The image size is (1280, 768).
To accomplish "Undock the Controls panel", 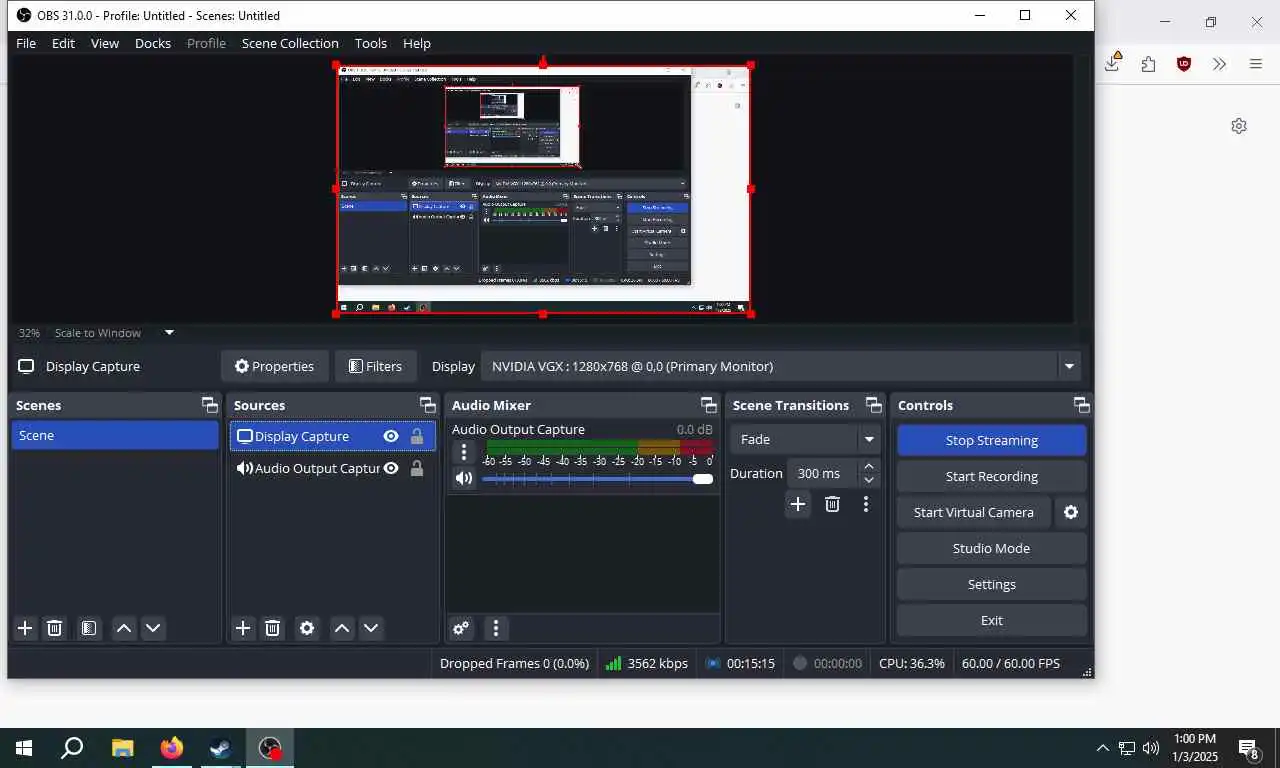I will 1081,405.
